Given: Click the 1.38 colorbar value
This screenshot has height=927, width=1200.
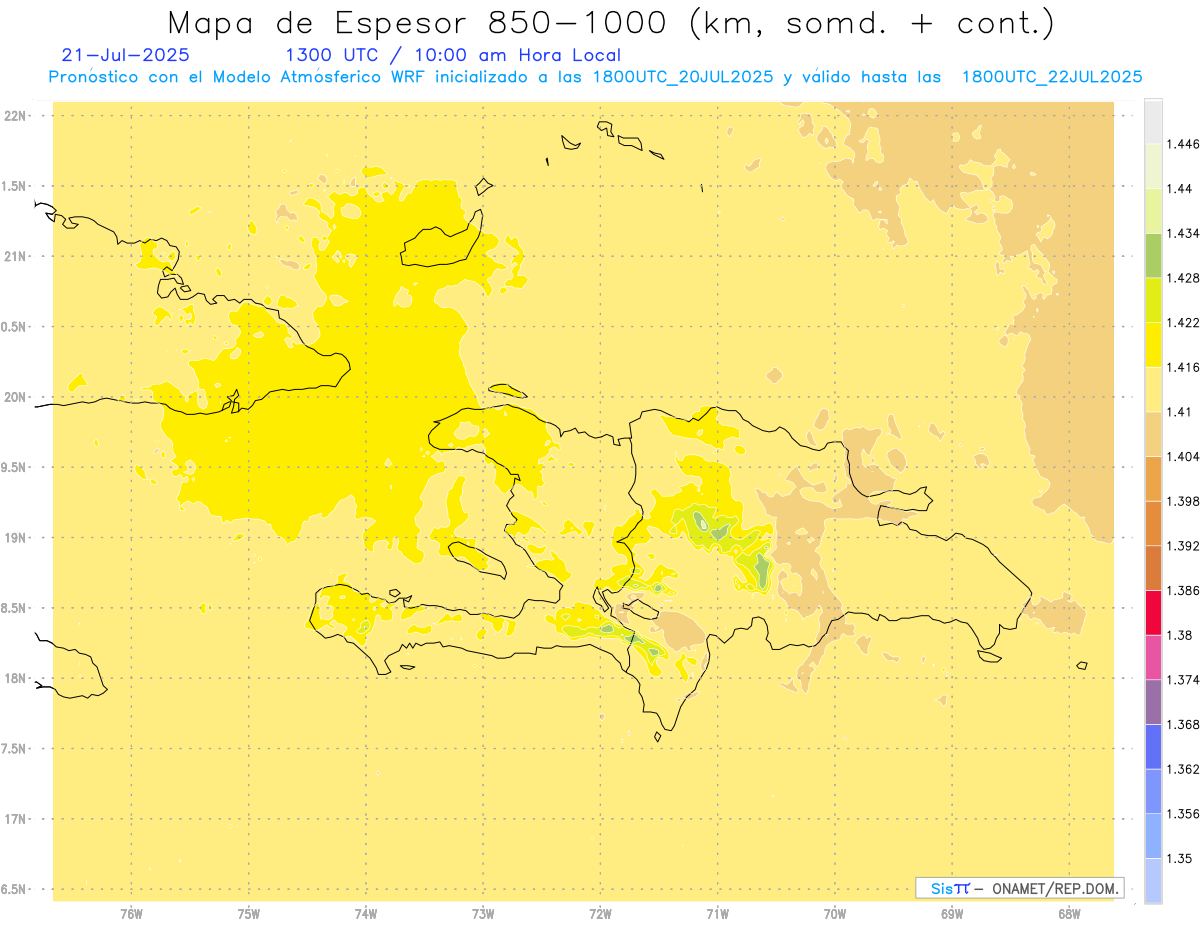Looking at the screenshot, I should click(x=1178, y=635).
